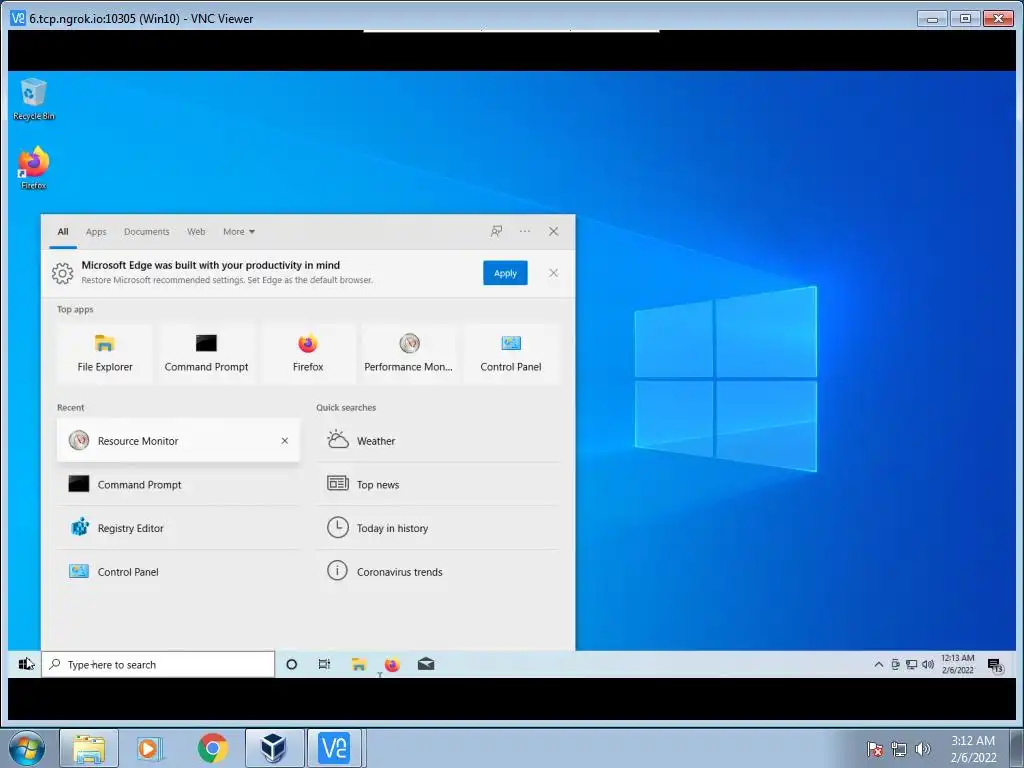The image size is (1024, 768).
Task: Open Control Panel in Recent list
Action: pos(178,571)
